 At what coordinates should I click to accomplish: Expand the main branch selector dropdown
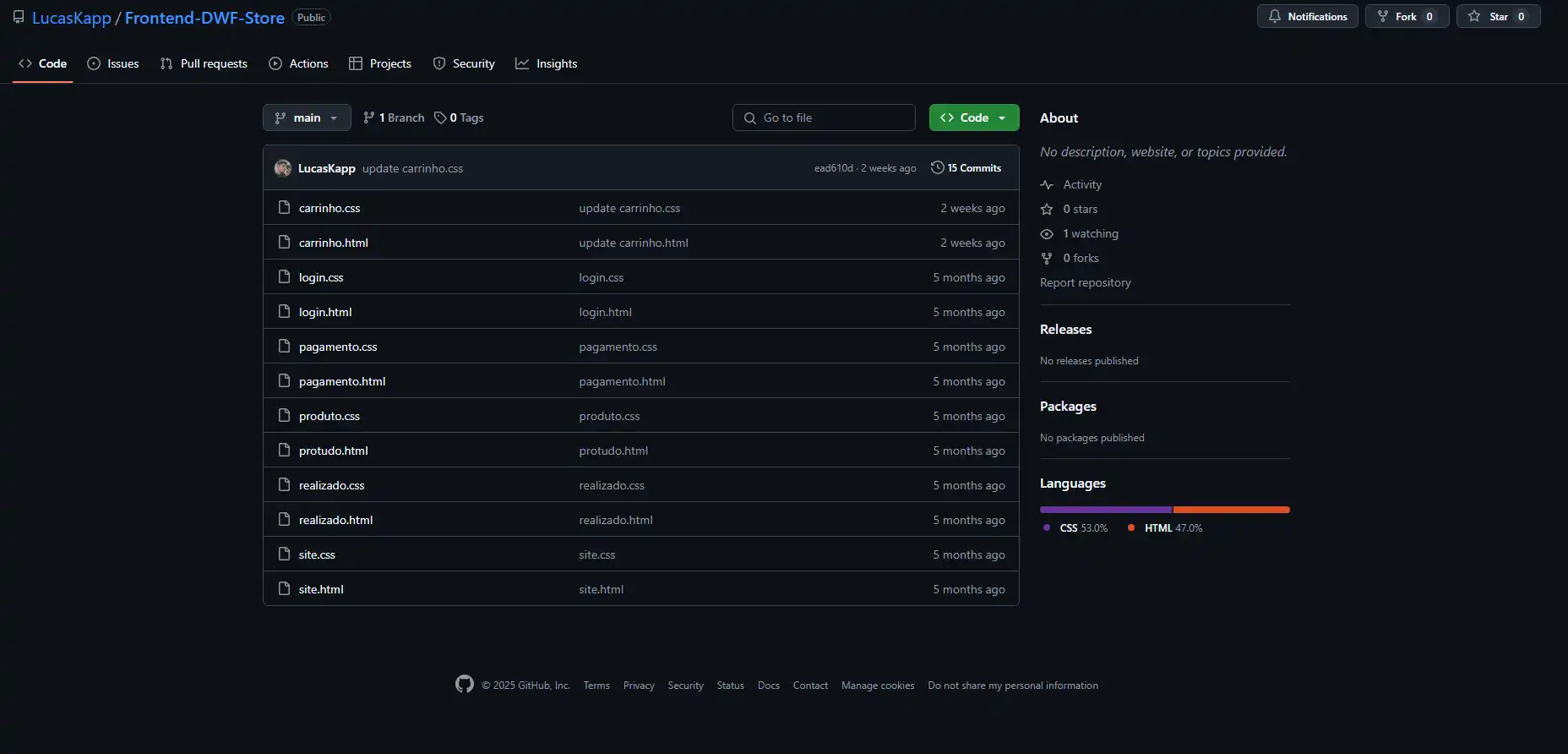coord(307,117)
